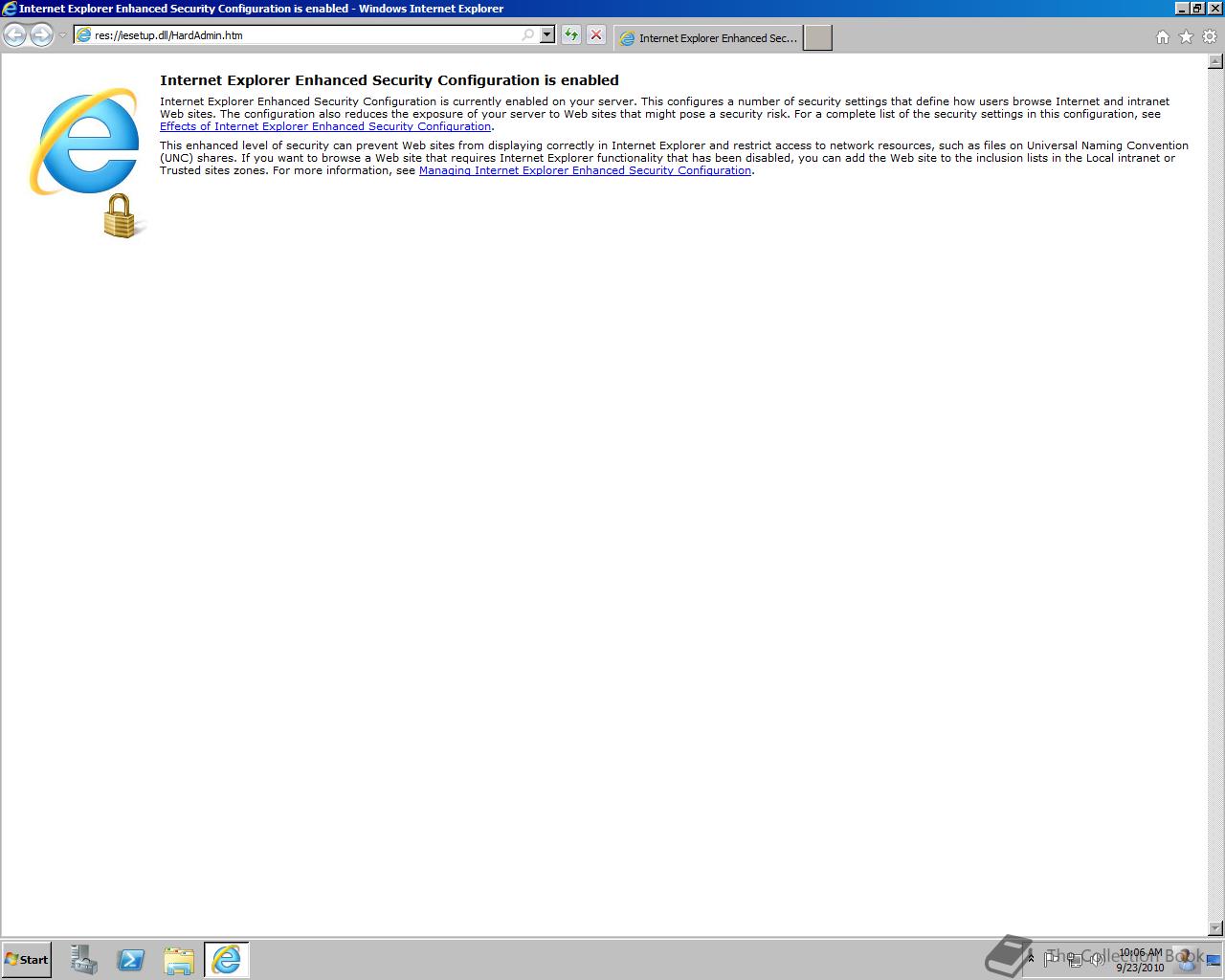This screenshot has width=1225, height=980.
Task: Click the page scrollbar down arrow
Action: (x=1215, y=928)
